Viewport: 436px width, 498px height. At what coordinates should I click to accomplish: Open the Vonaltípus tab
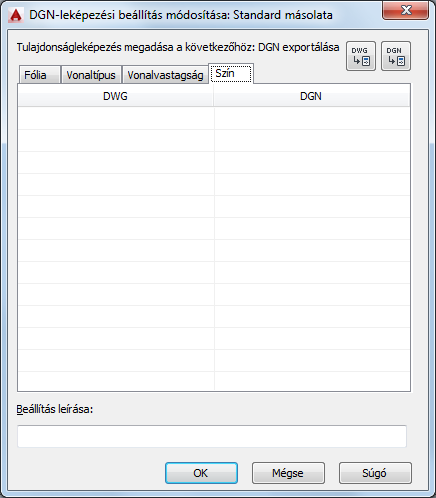pos(91,75)
